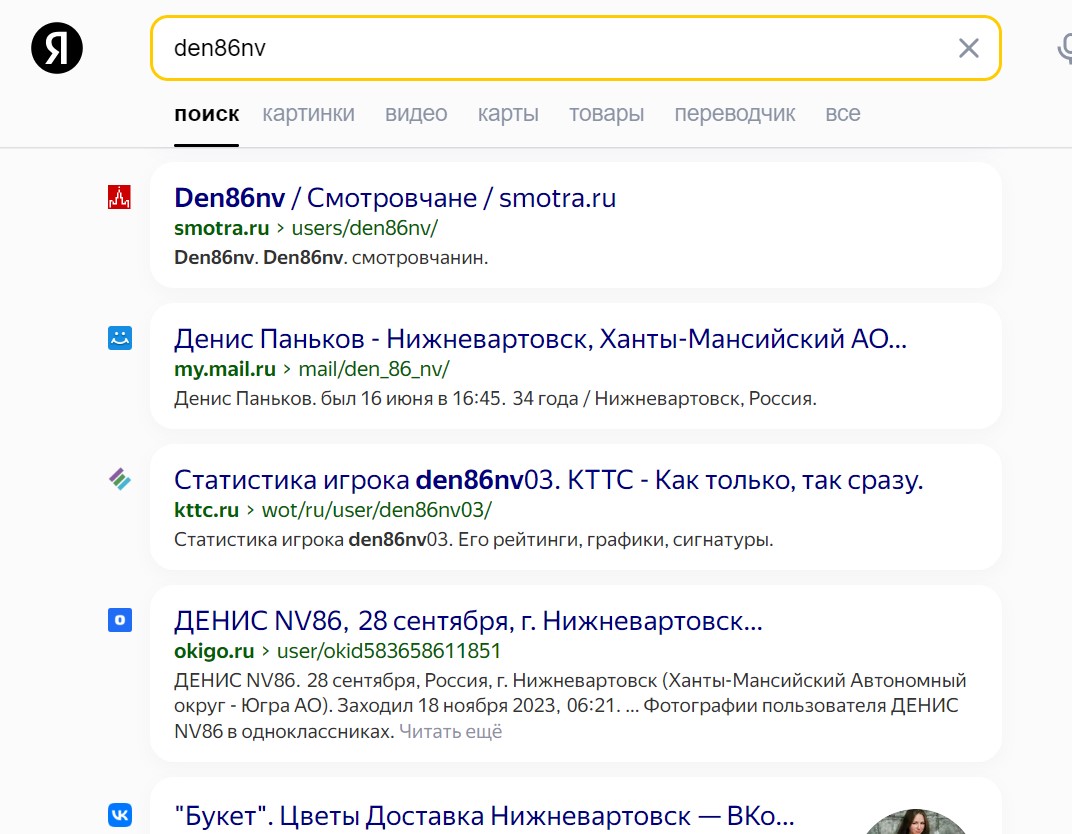The height and width of the screenshot is (834, 1072).
Task: Switch to the переводчик tab
Action: tap(734, 113)
